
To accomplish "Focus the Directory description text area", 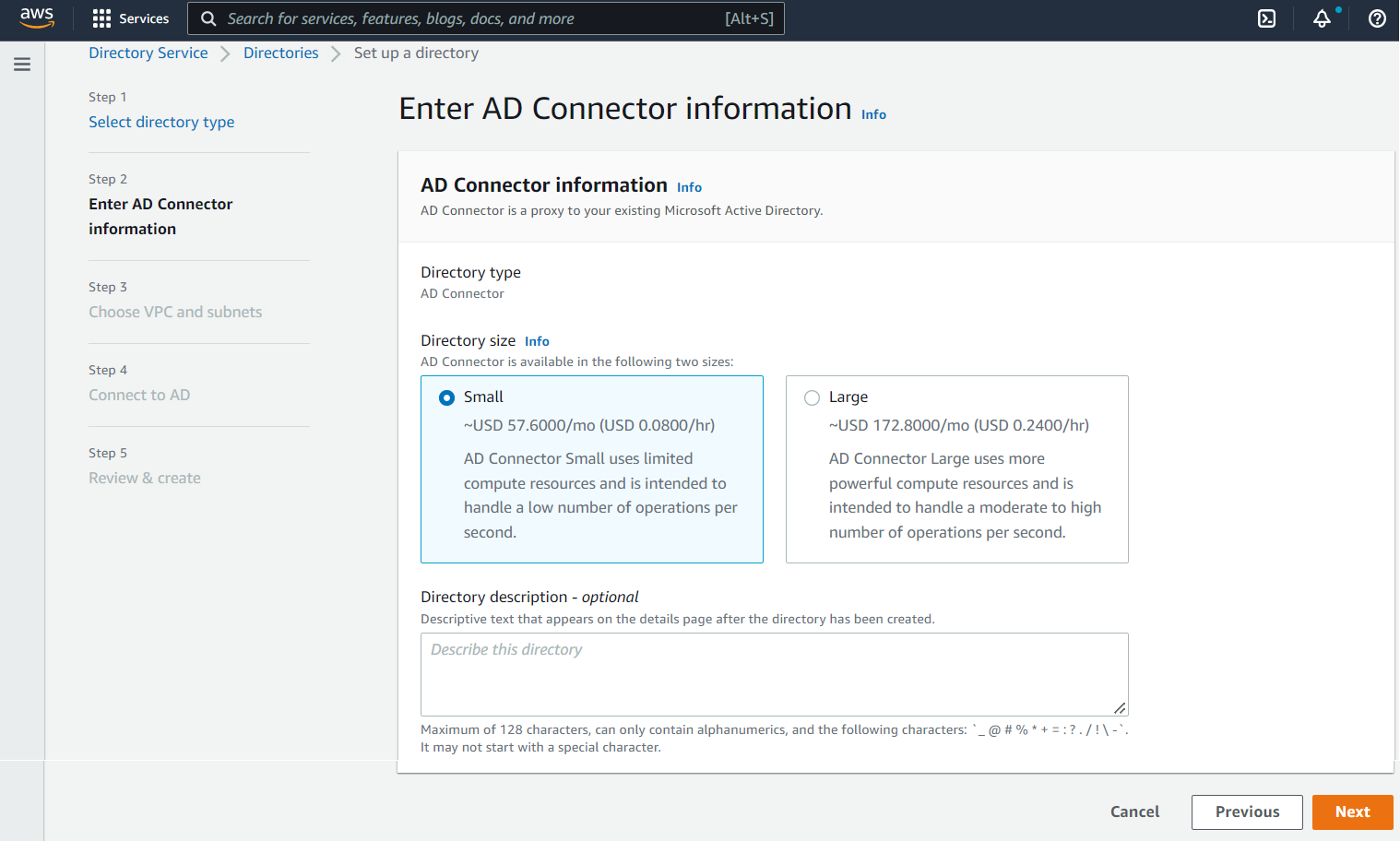I will (774, 674).
